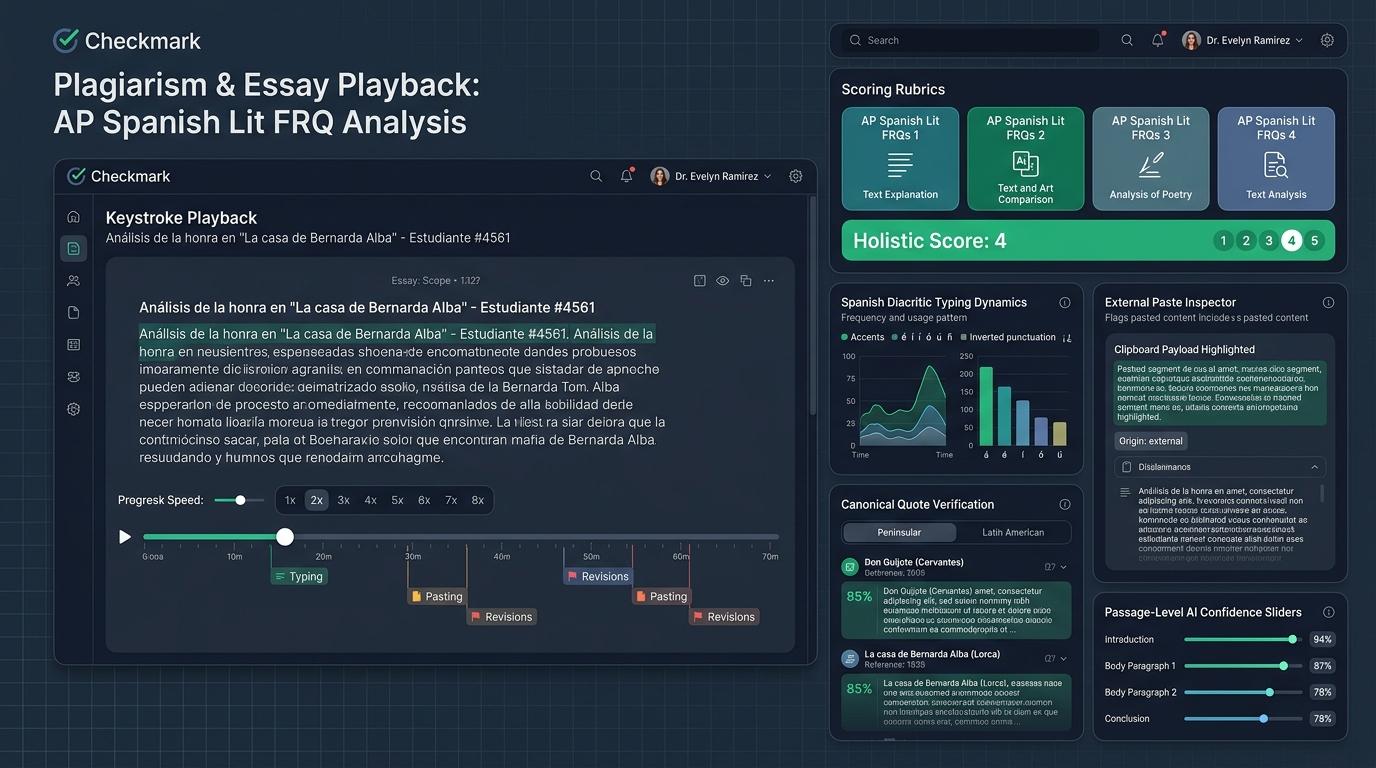Open the users icon in the left sidebar
The height and width of the screenshot is (768, 1376).
tap(73, 281)
